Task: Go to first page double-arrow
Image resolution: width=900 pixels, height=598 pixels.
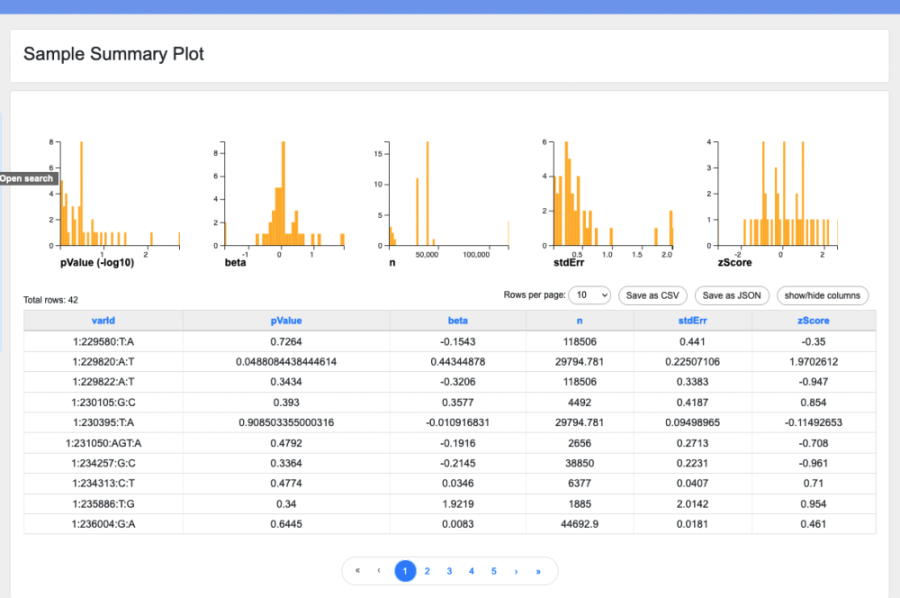Action: point(358,571)
